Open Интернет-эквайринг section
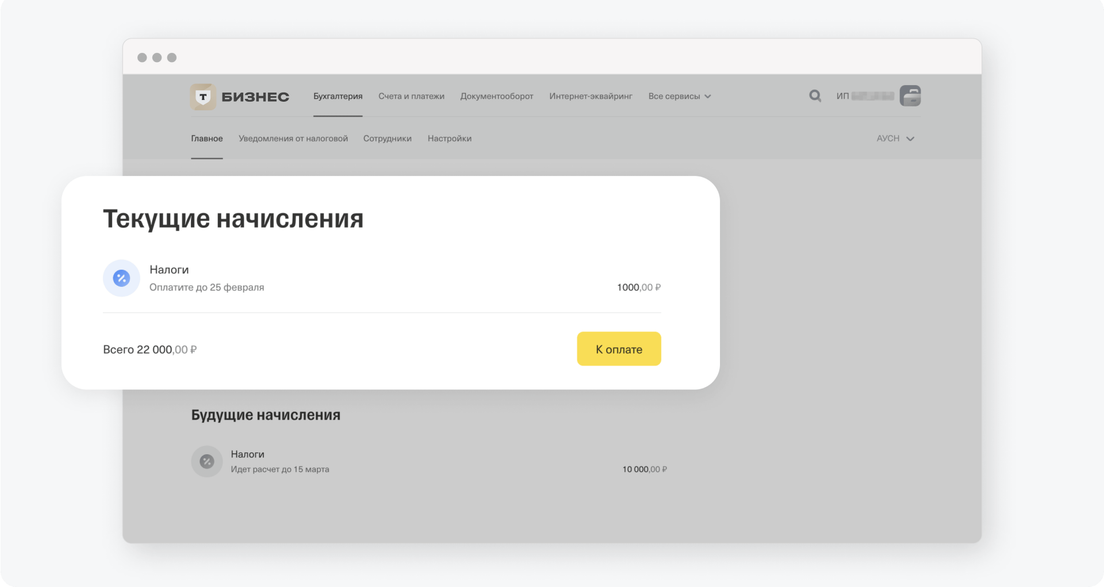 (591, 96)
